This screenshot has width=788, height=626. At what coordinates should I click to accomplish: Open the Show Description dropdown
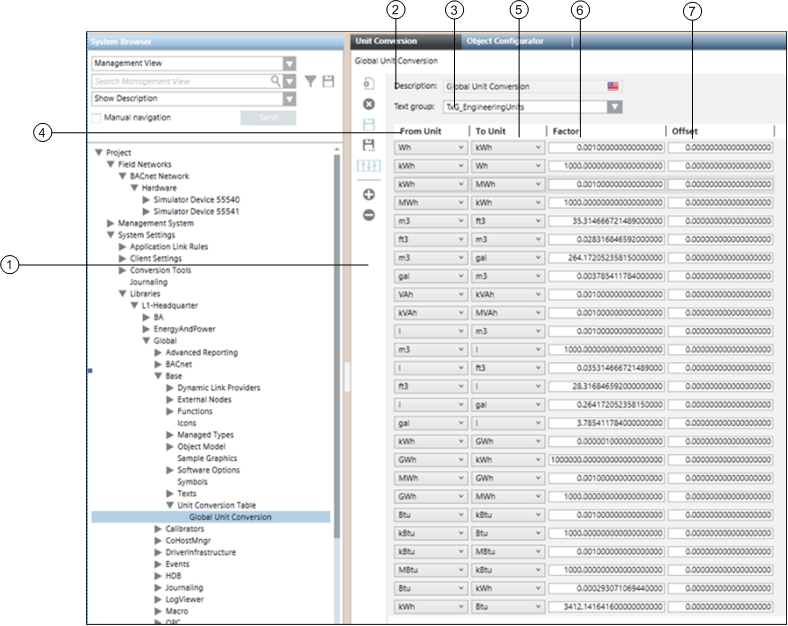pos(289,99)
